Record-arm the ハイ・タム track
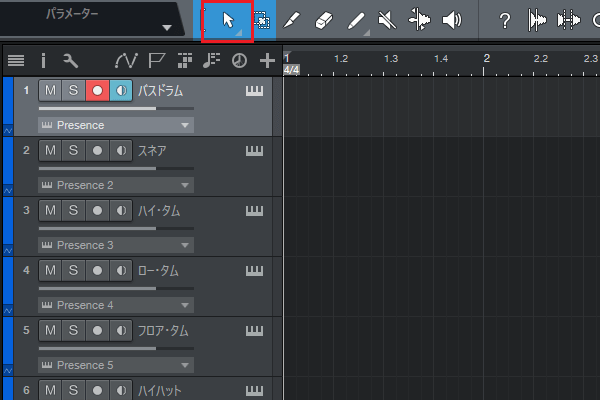Image resolution: width=600 pixels, height=400 pixels. [97, 211]
